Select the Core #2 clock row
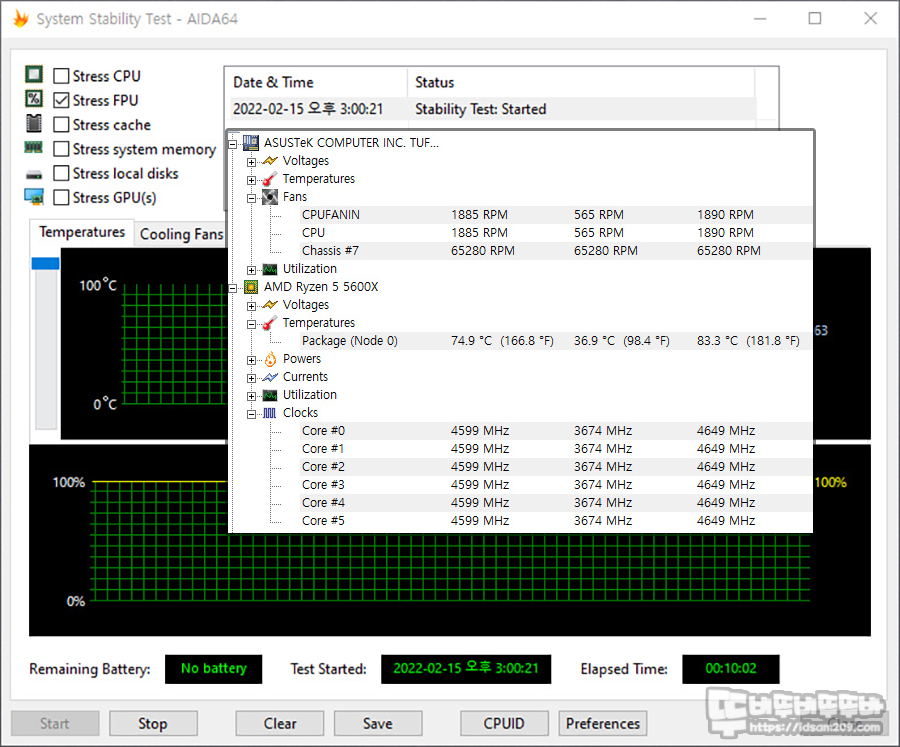Viewport: 900px width, 747px height. click(x=554, y=467)
